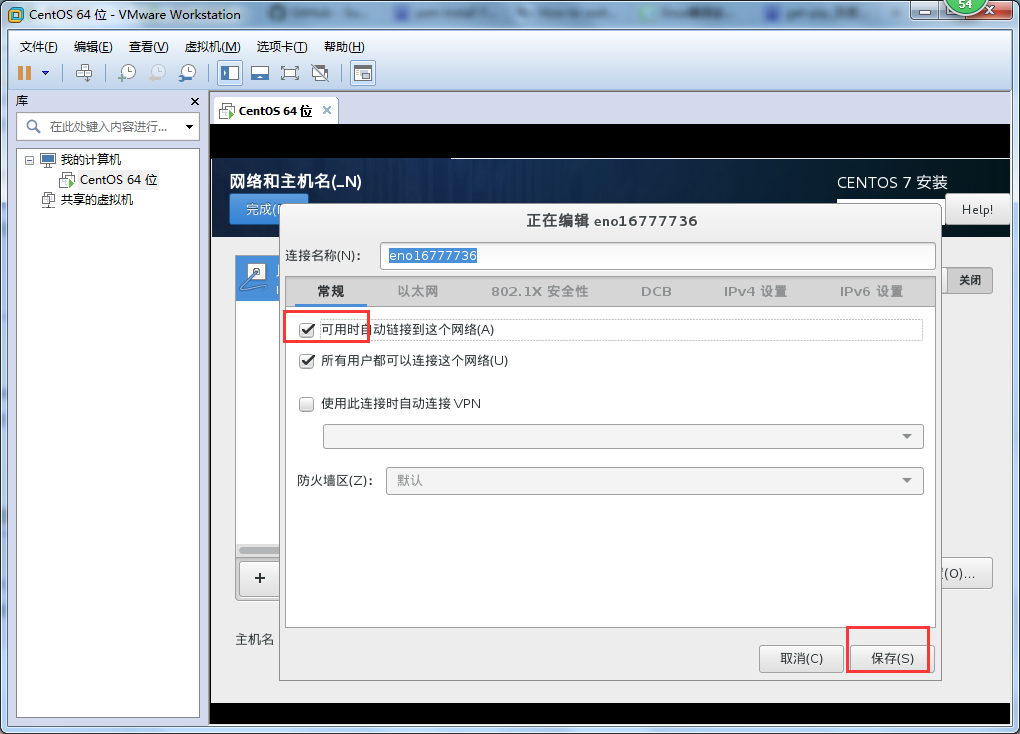Image resolution: width=1020 pixels, height=734 pixels.
Task: Open the snapshot manager icon
Action: coord(187,73)
